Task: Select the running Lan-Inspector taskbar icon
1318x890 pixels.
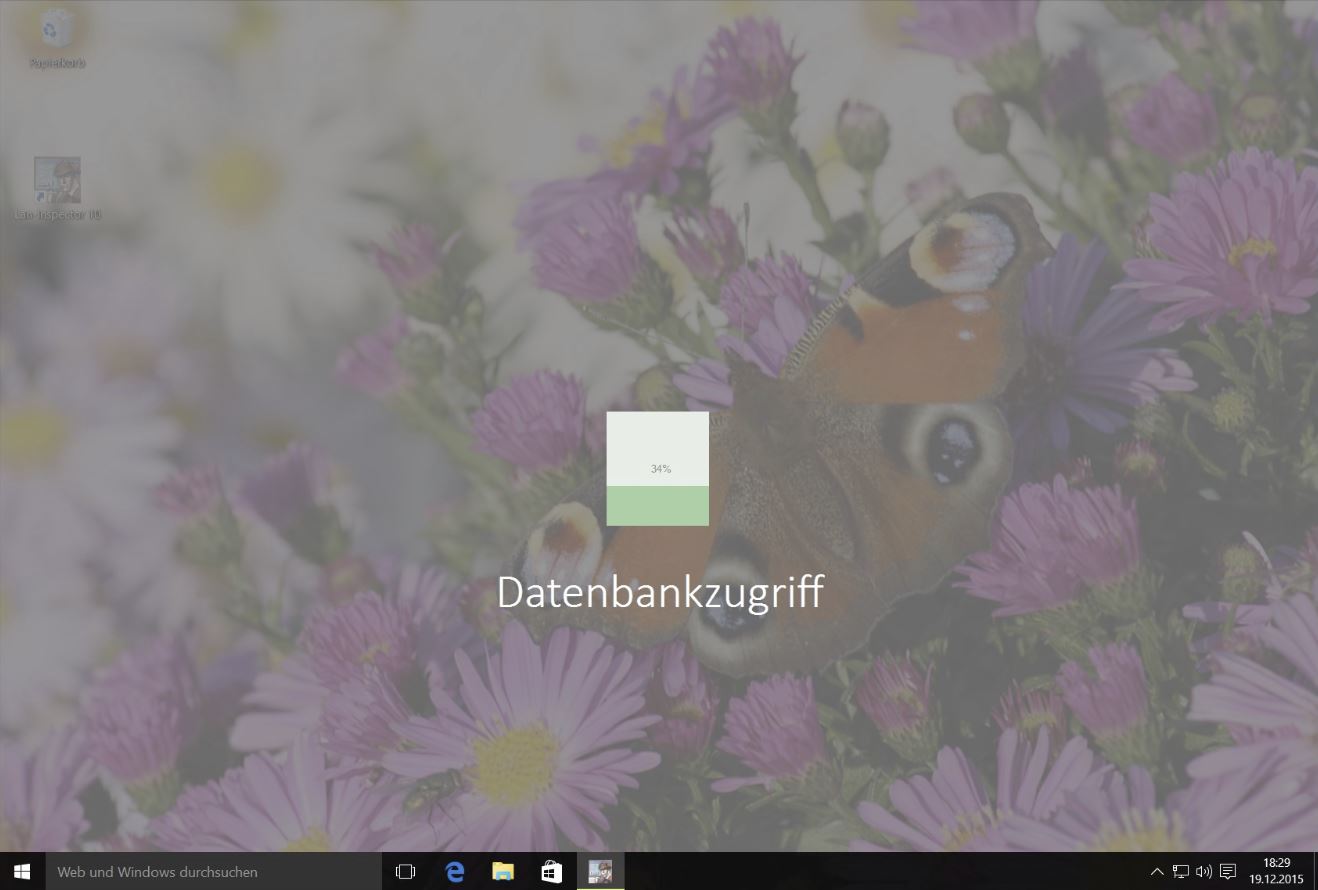Action: [x=599, y=871]
